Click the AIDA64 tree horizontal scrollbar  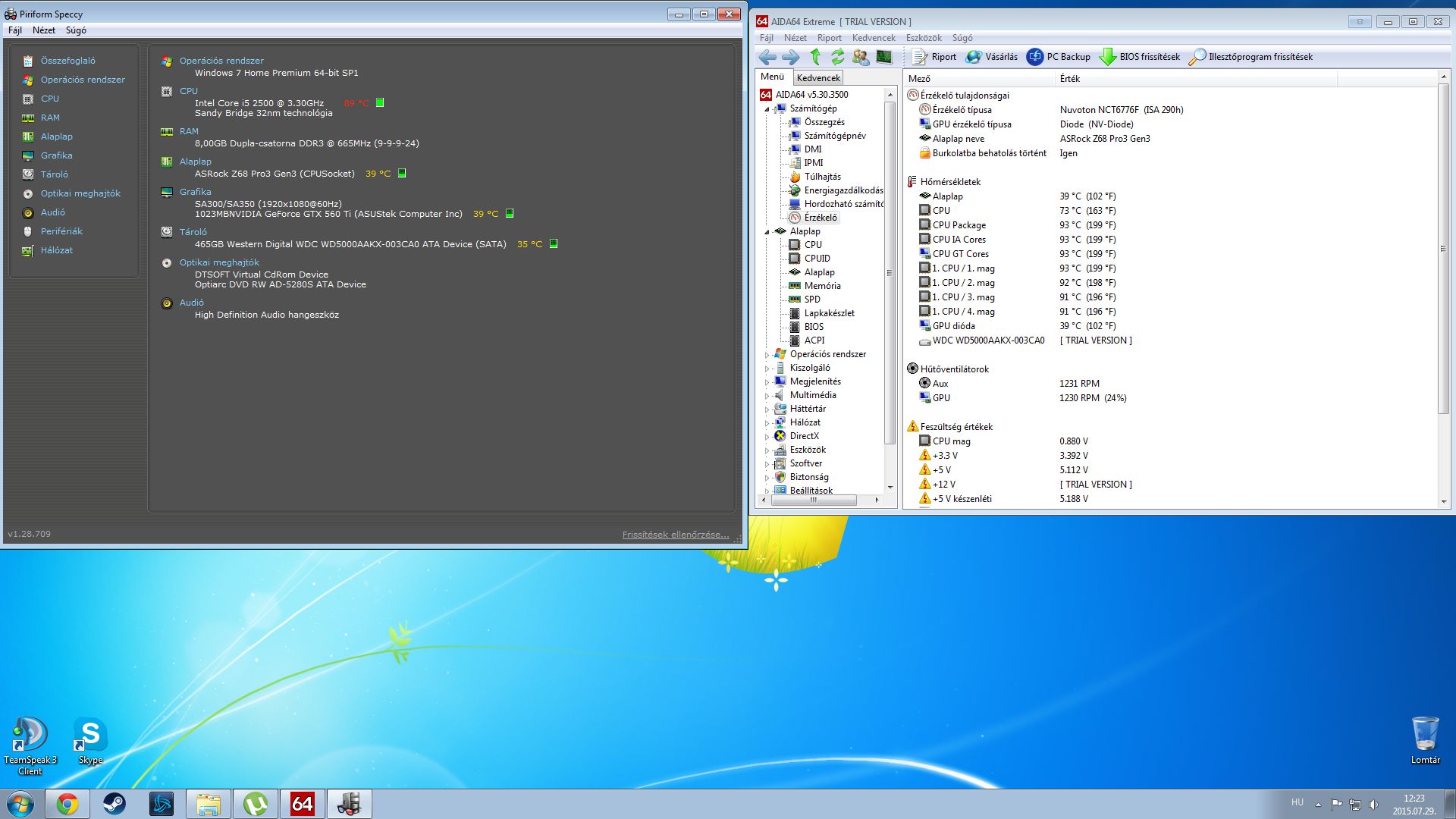(814, 500)
